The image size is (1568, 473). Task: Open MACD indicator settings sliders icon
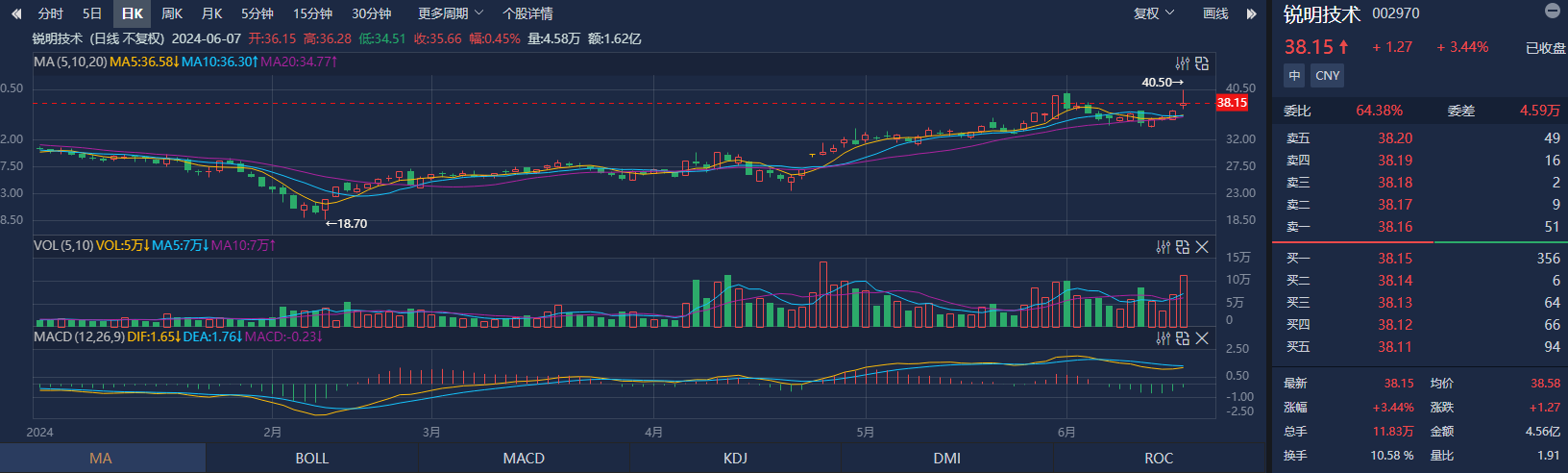[x=1164, y=338]
